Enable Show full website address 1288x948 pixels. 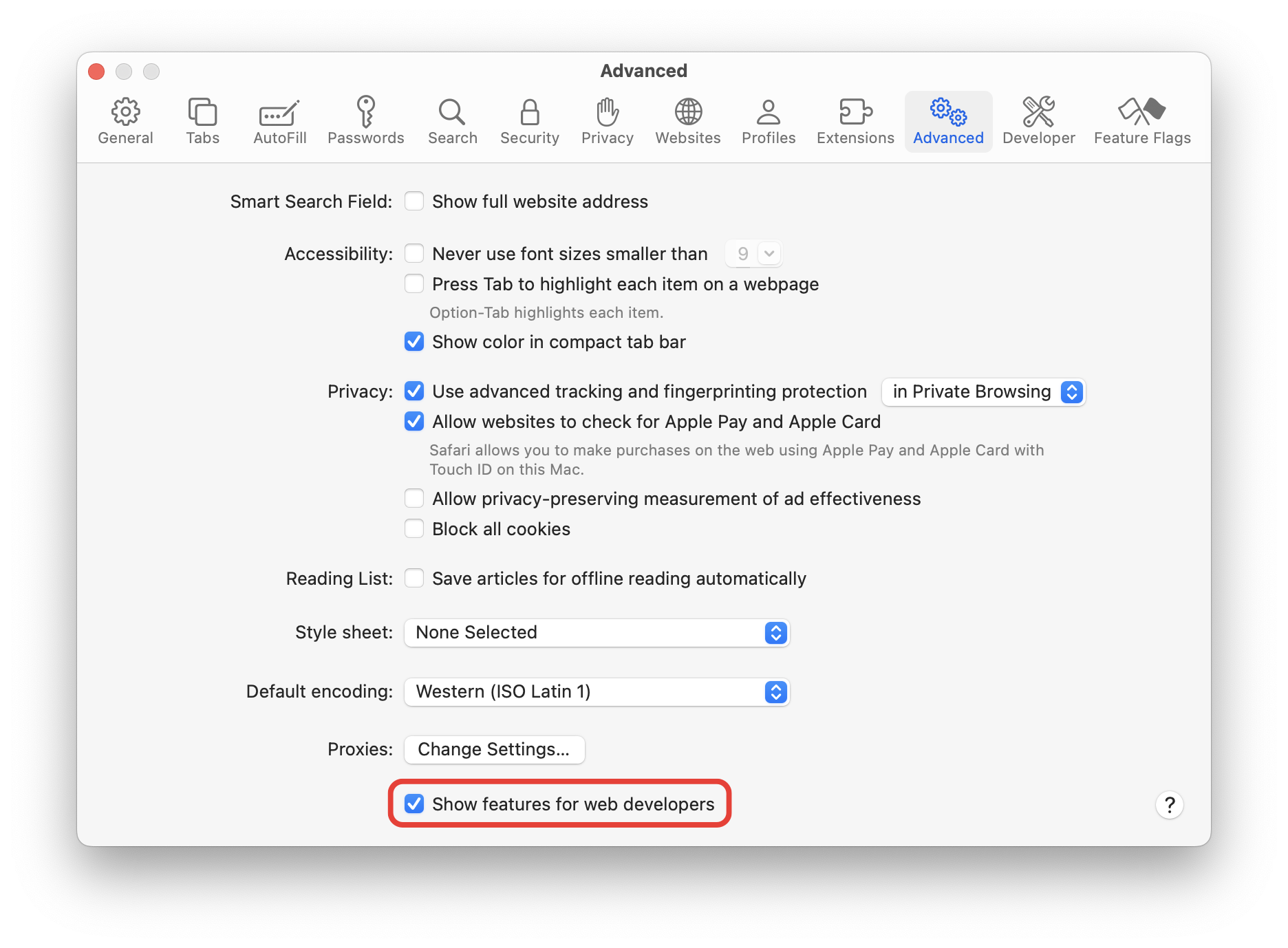[414, 201]
